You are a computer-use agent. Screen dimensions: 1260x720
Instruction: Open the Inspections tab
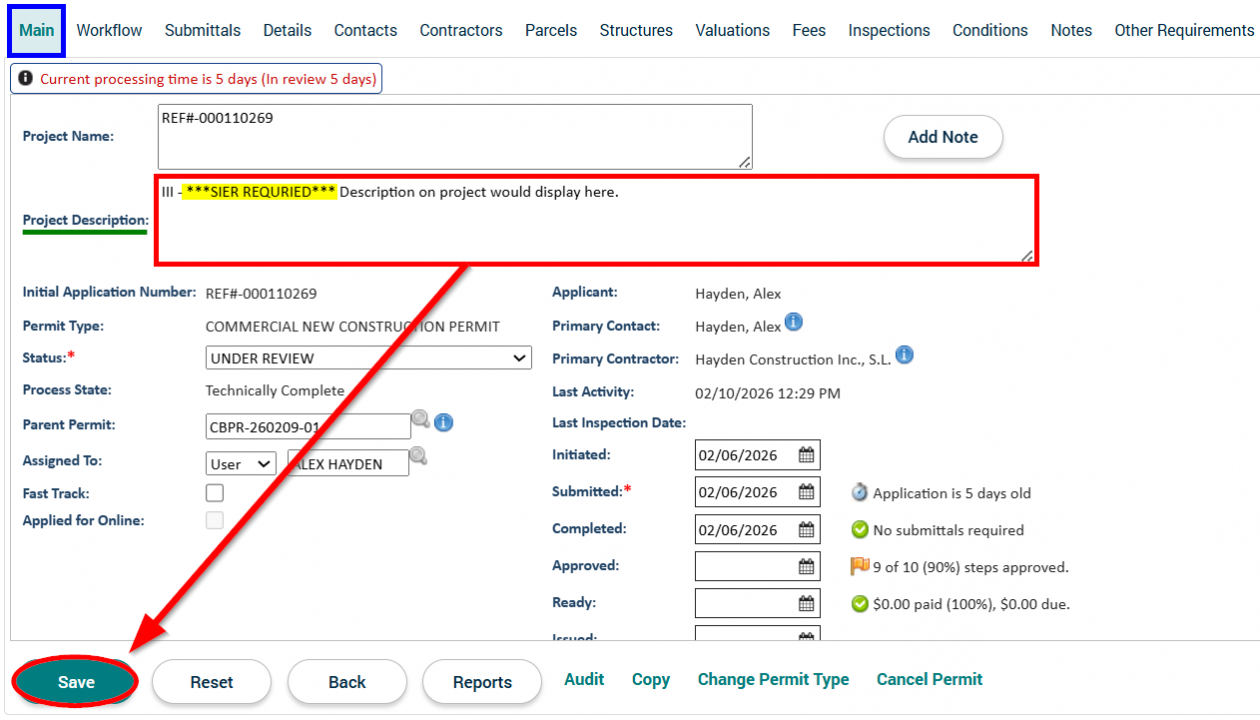(889, 30)
